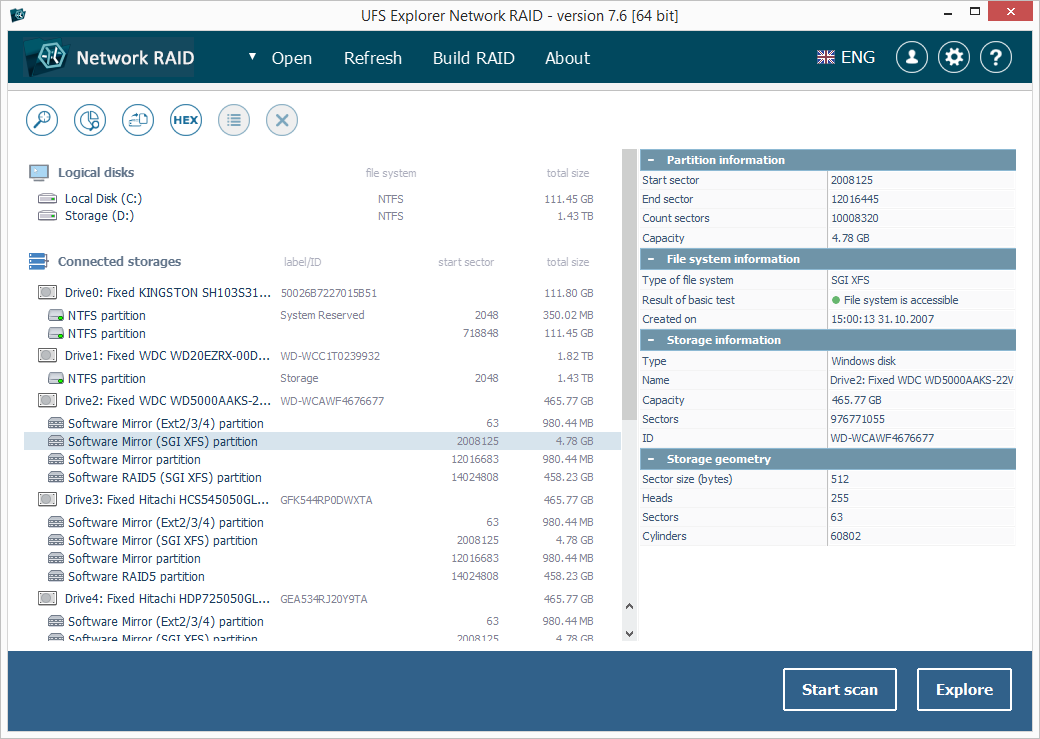Screen dimensions: 1040x739
Task: Open settings gear icon in header
Action: (954, 58)
